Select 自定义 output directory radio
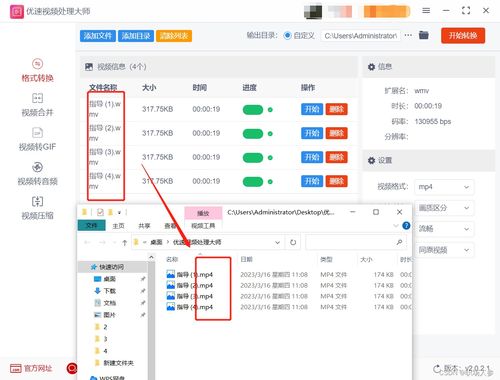Viewport: 500px width, 380px height. (x=287, y=35)
